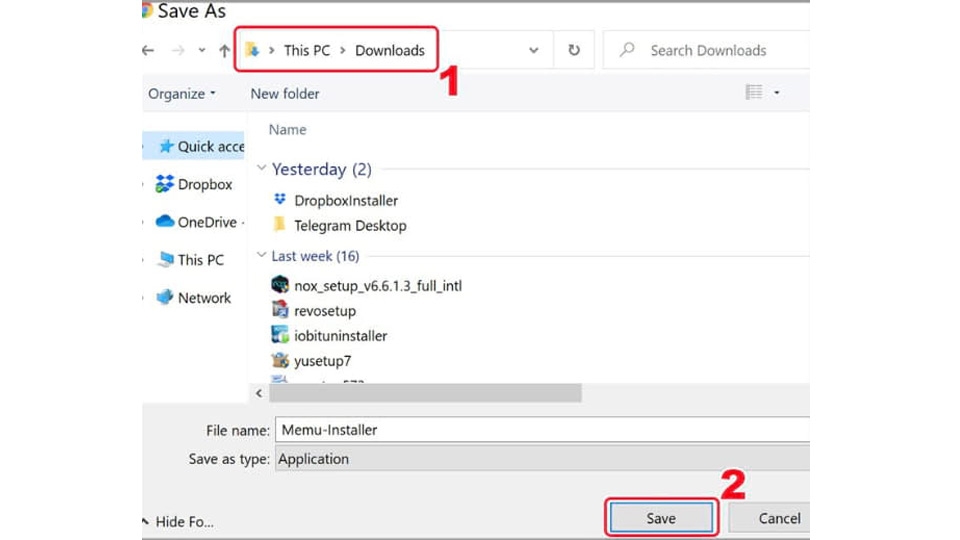Click the yusetup7 file icon

click(x=280, y=359)
